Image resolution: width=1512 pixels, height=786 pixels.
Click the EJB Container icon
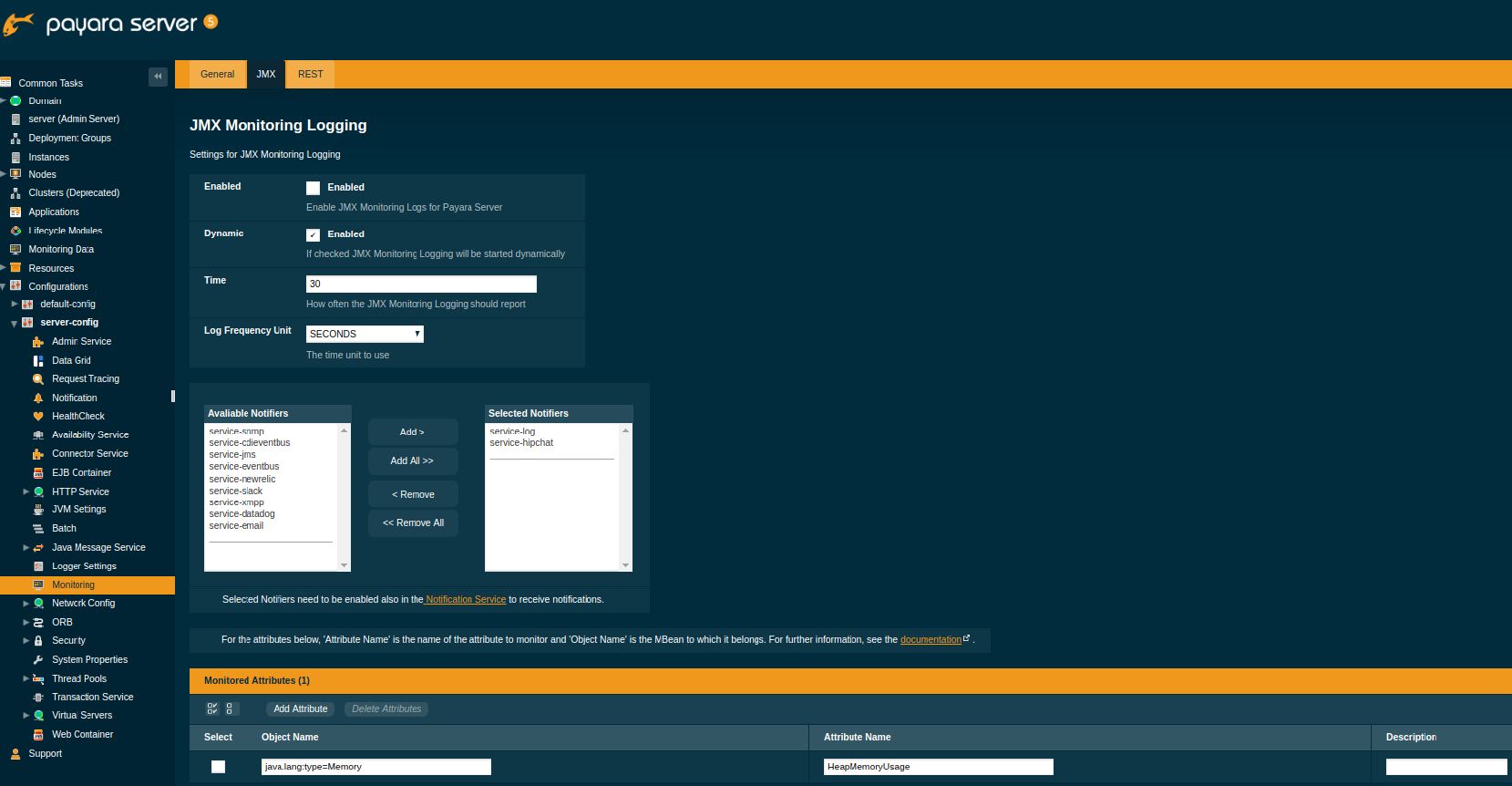pos(38,473)
